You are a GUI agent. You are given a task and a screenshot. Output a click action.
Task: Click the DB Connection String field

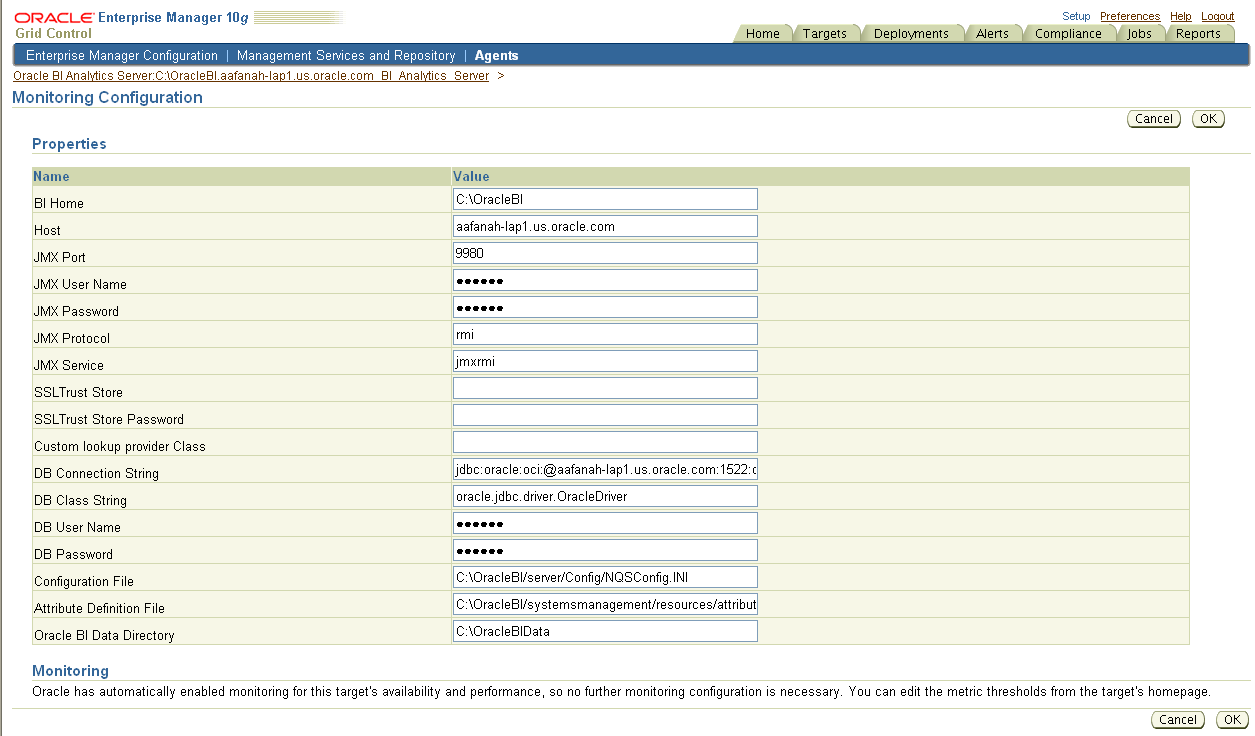[x=605, y=469]
